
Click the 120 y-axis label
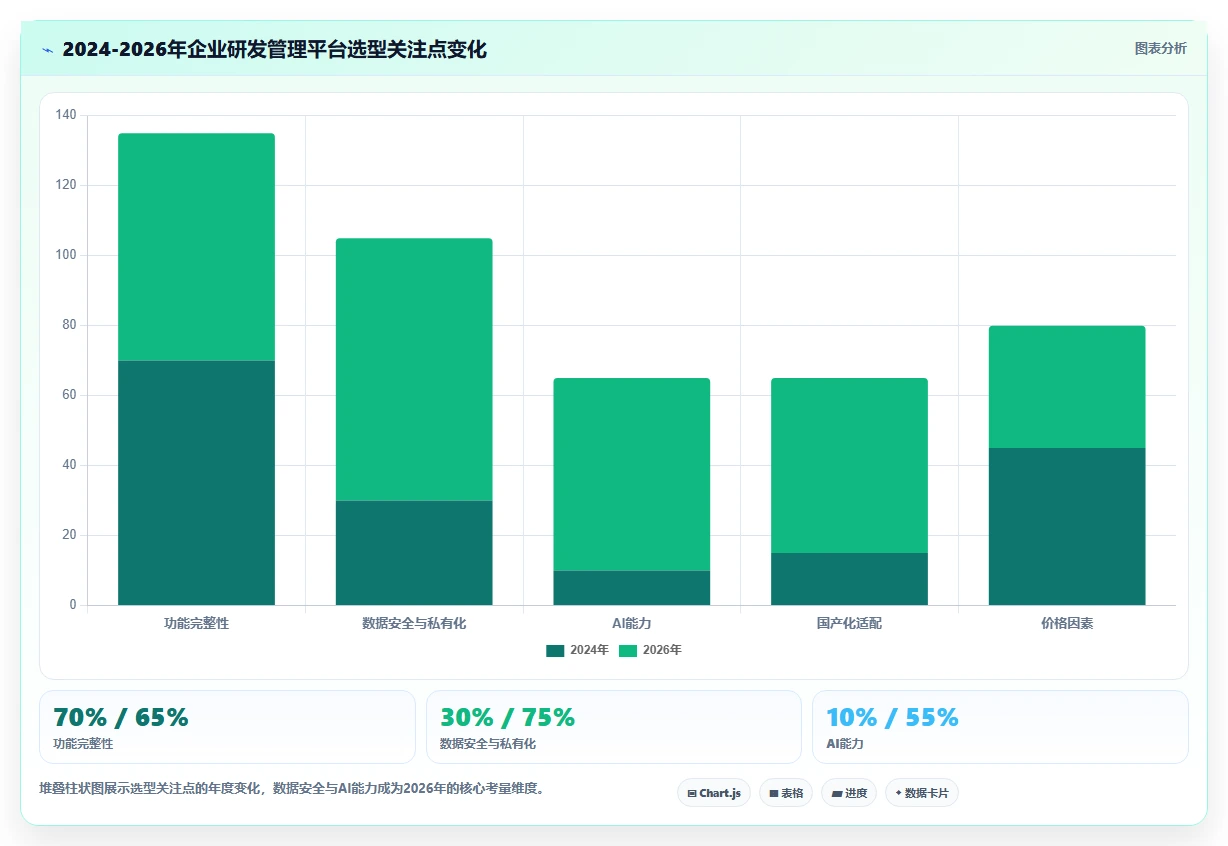66,185
